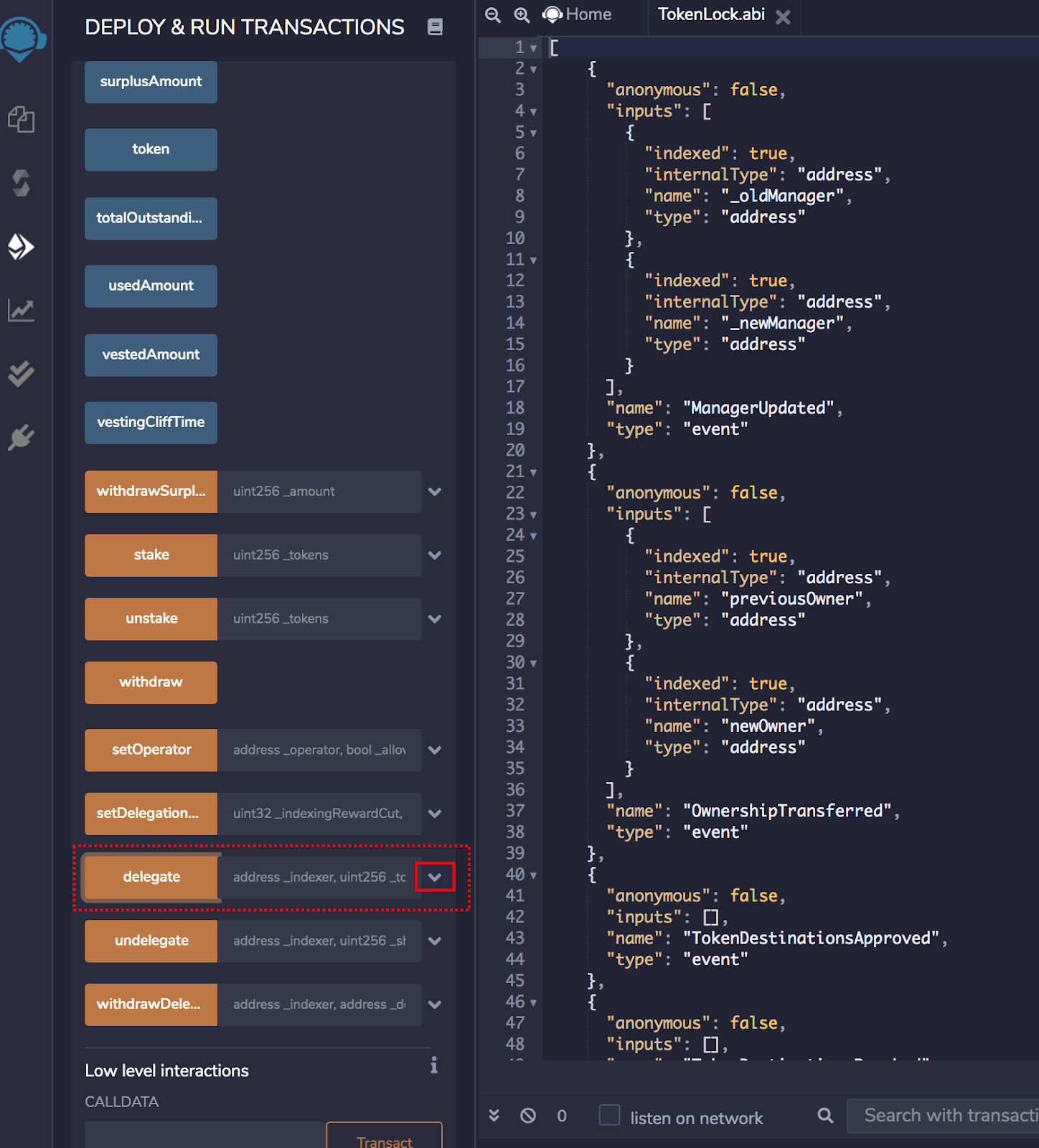The width and height of the screenshot is (1039, 1148).
Task: Collapse the code fold at line 23
Action: coord(533,515)
